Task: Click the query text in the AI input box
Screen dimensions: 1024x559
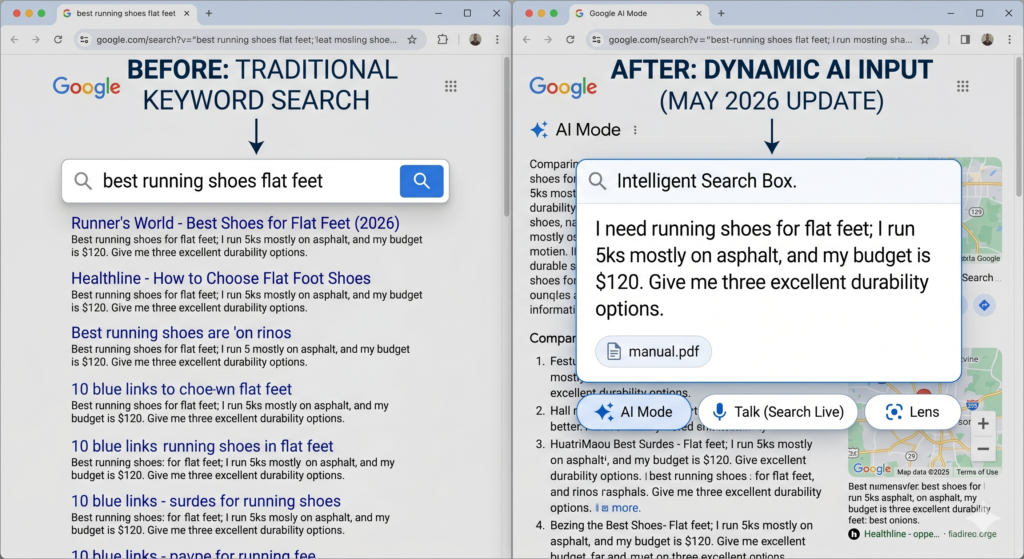Action: [762, 268]
